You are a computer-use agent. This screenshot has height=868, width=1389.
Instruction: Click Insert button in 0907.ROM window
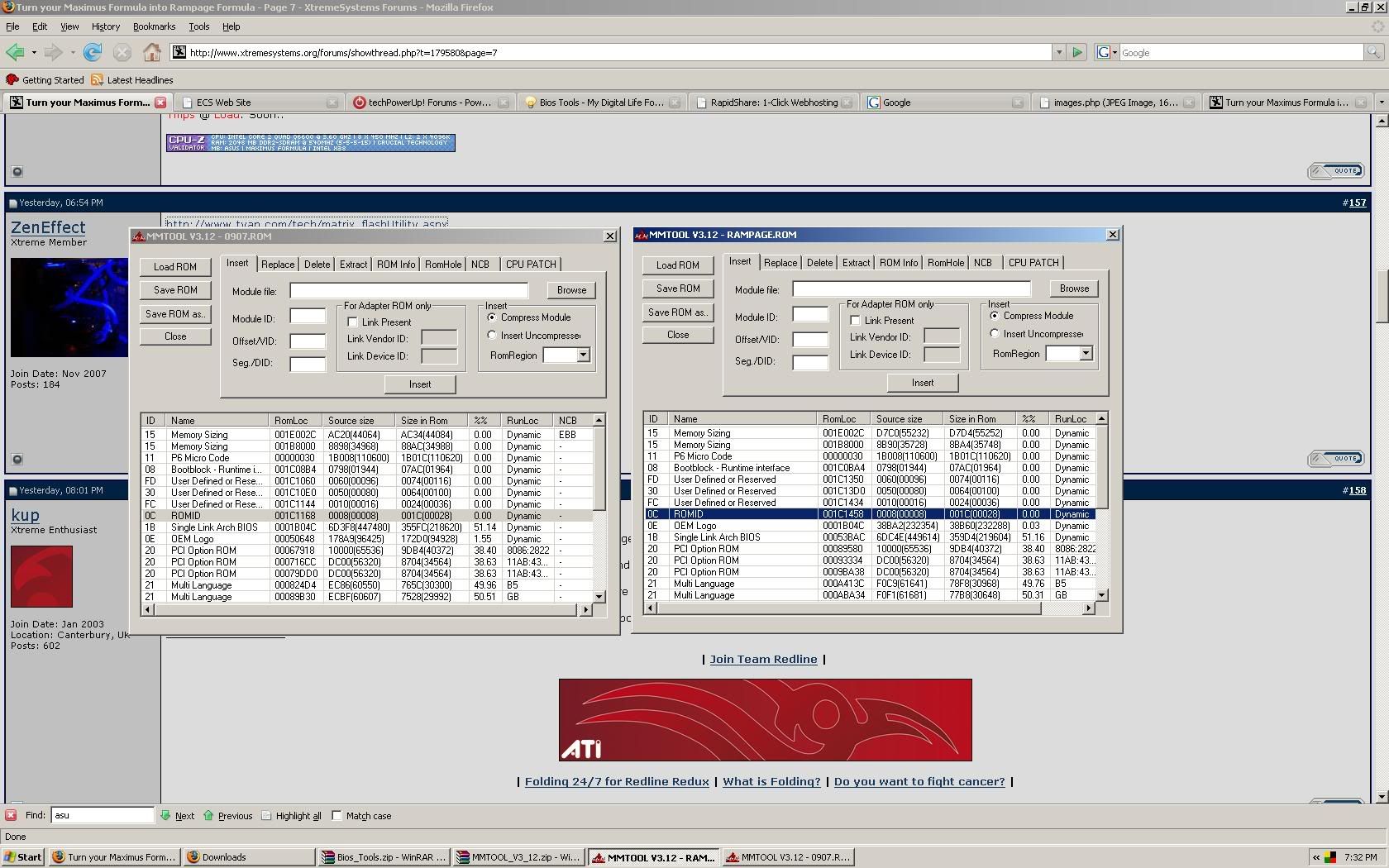(420, 384)
